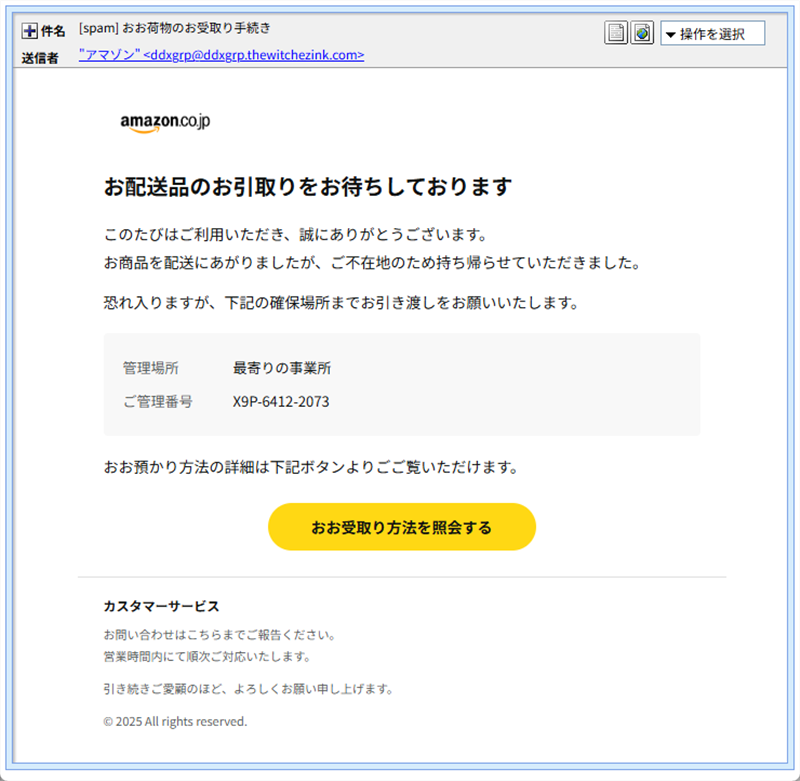
Task: Click the 件名 header label
Action: pos(53,32)
